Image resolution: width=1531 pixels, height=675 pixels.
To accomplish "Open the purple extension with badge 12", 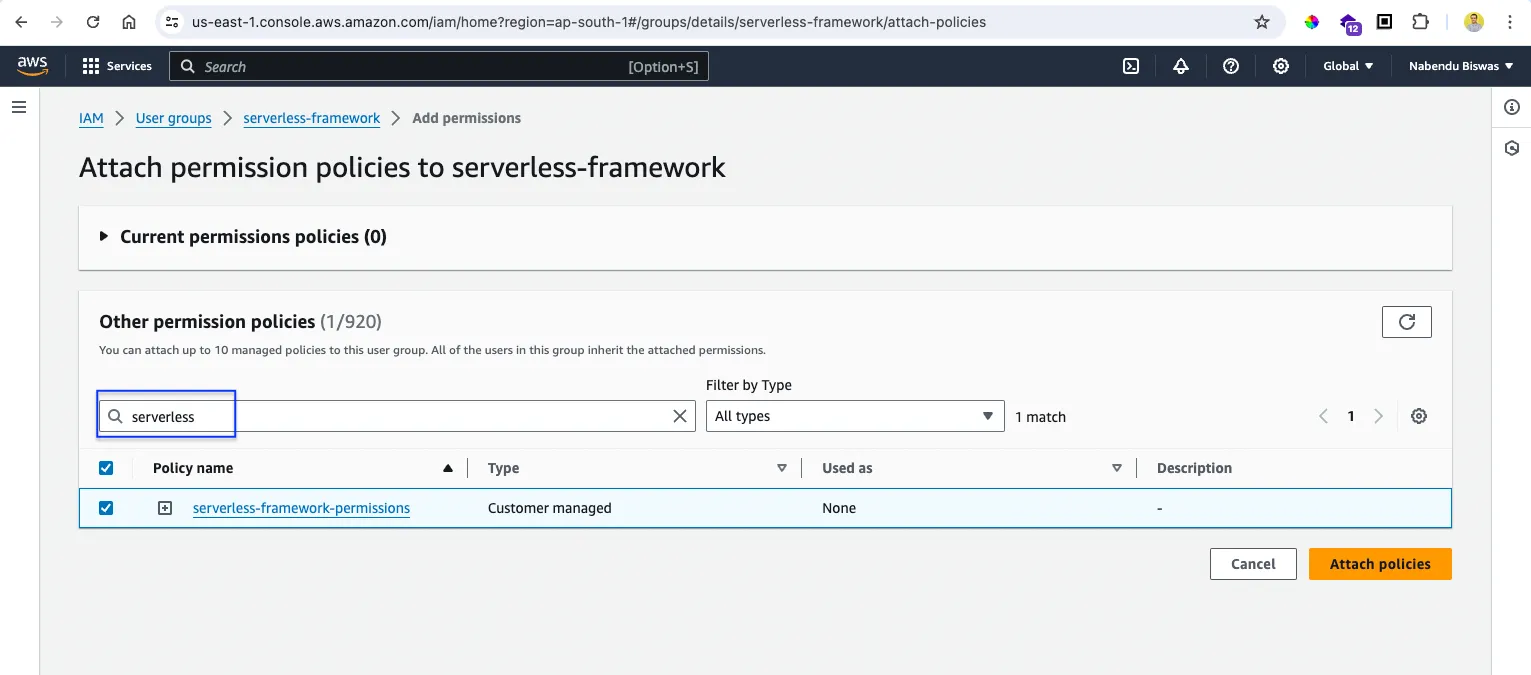I will point(1349,23).
